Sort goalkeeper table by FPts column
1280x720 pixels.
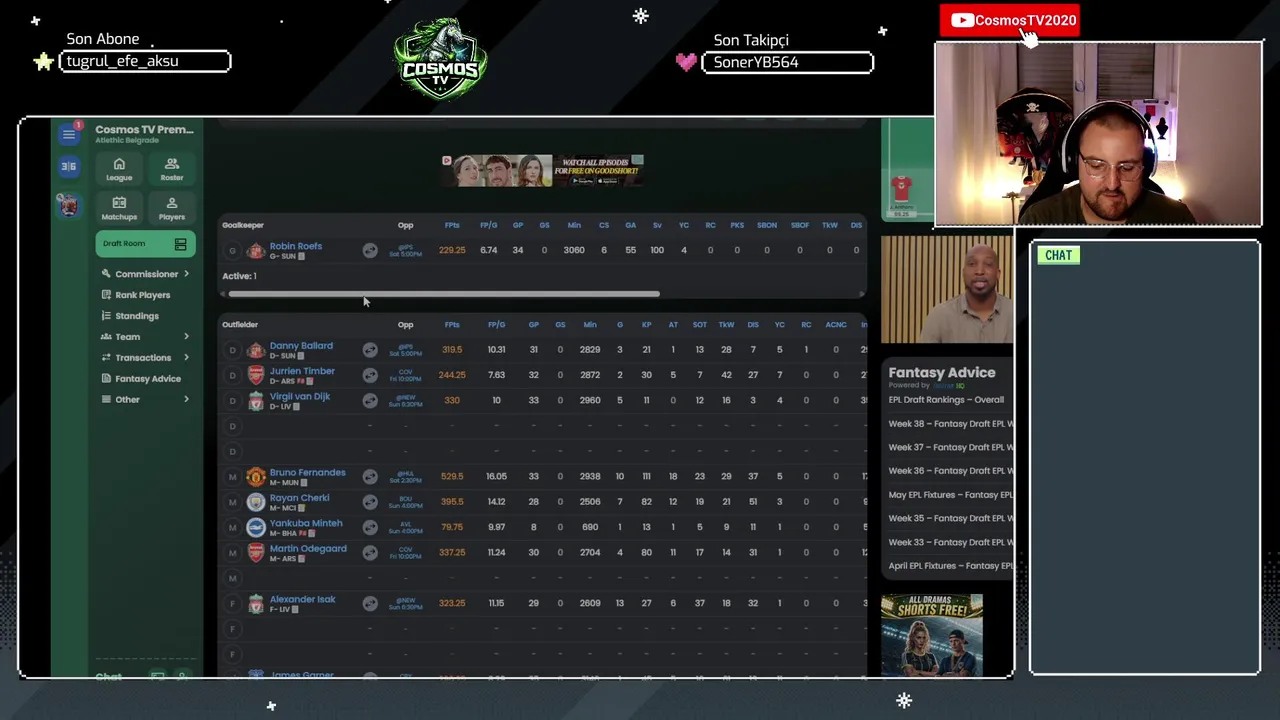(452, 226)
